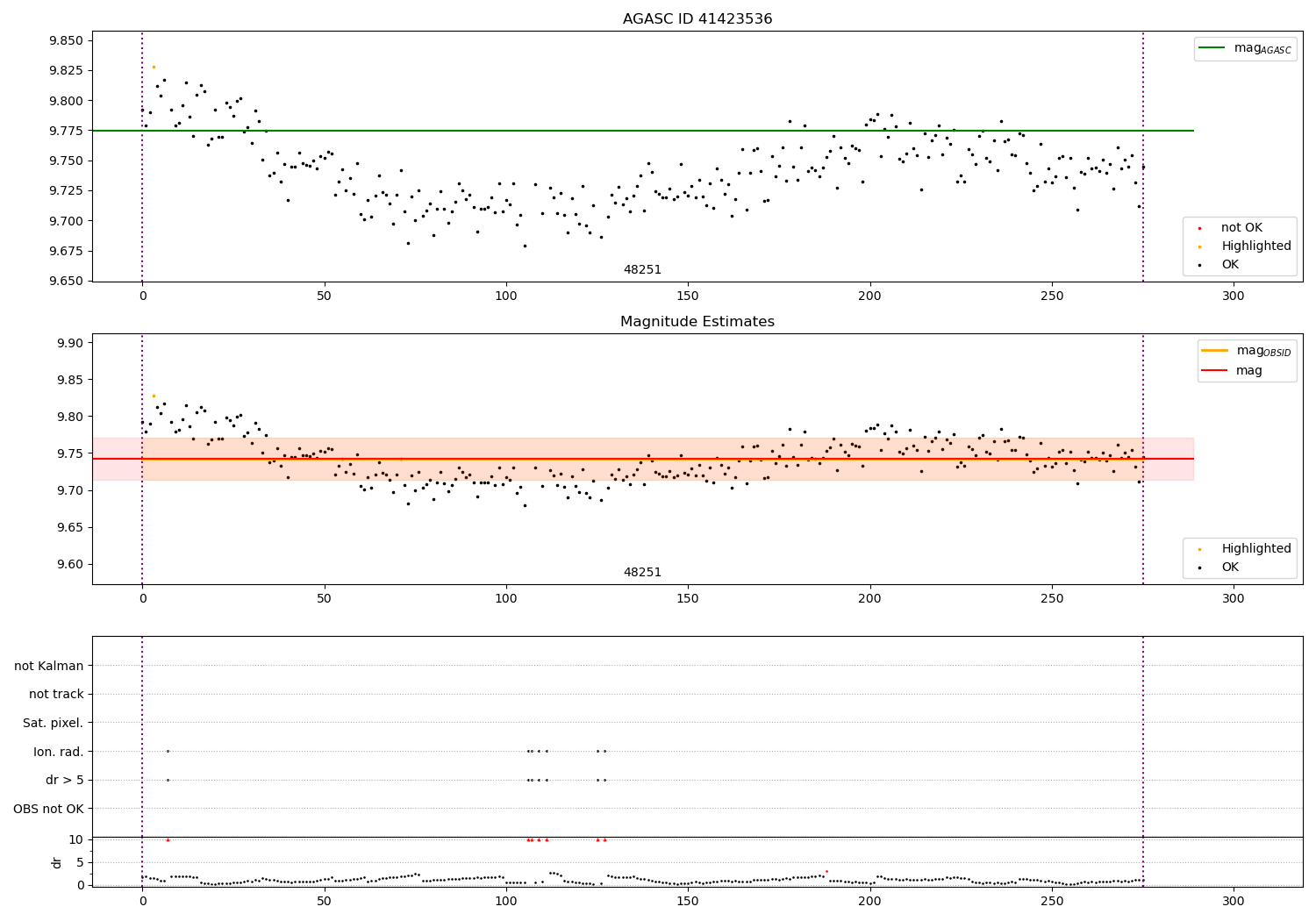Viewport: 1316px width, 921px height.
Task: Click the isolated red dr marker near x=188
Action: [x=826, y=871]
